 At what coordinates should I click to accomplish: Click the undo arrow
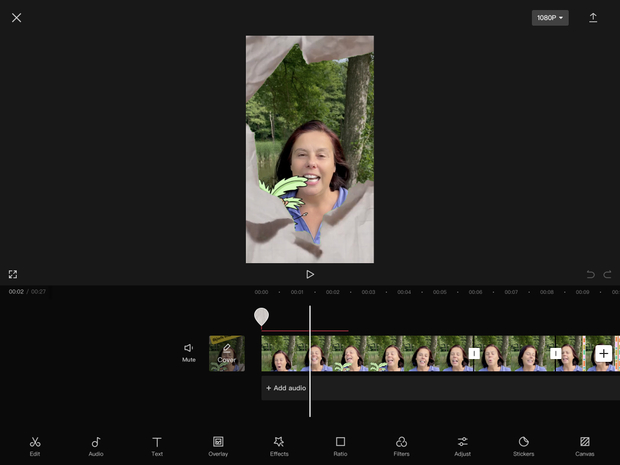[x=590, y=274]
